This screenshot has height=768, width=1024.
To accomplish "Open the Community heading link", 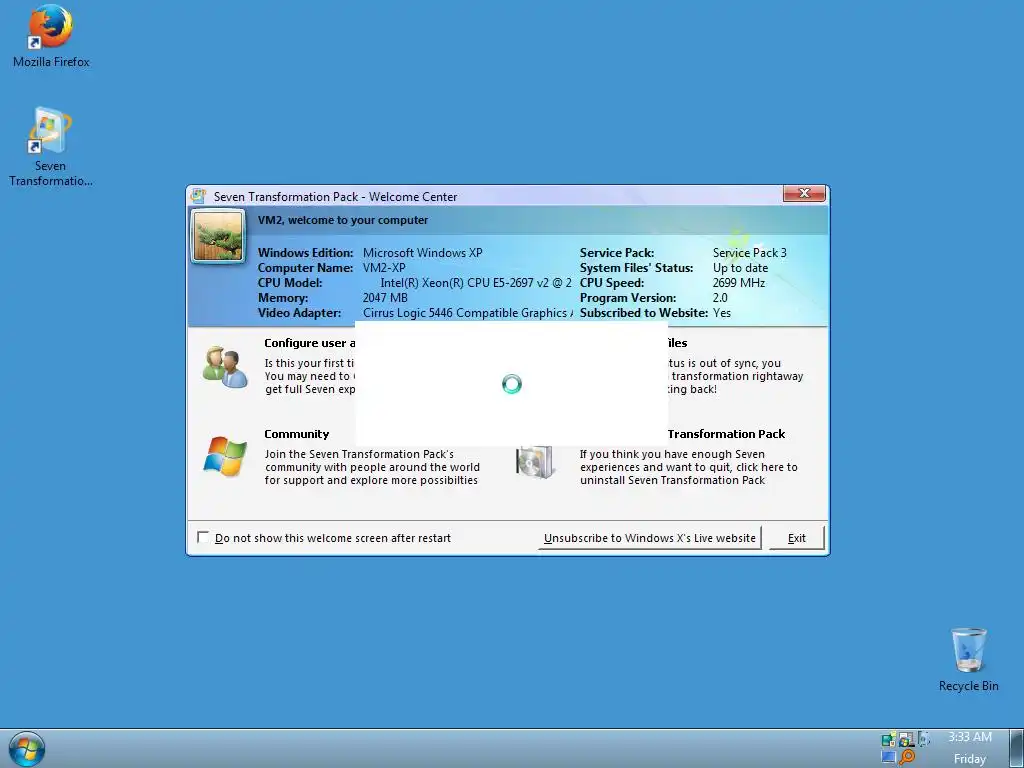I will pos(296,434).
